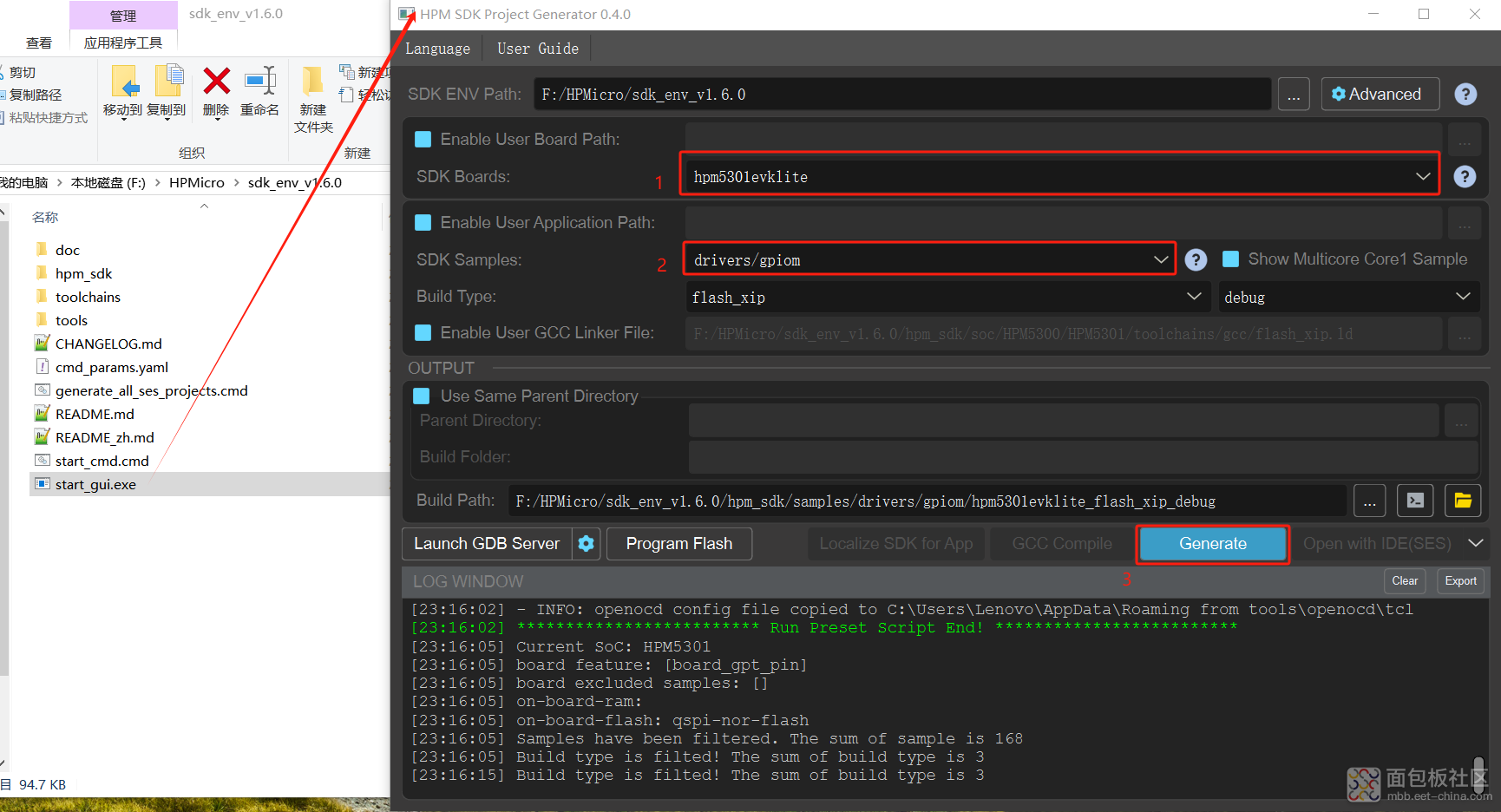Enable User Board Path checkbox
1501x812 pixels.
[423, 139]
